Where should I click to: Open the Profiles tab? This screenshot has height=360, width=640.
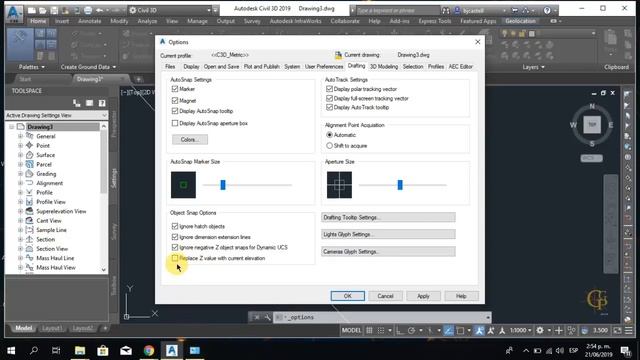[436, 67]
